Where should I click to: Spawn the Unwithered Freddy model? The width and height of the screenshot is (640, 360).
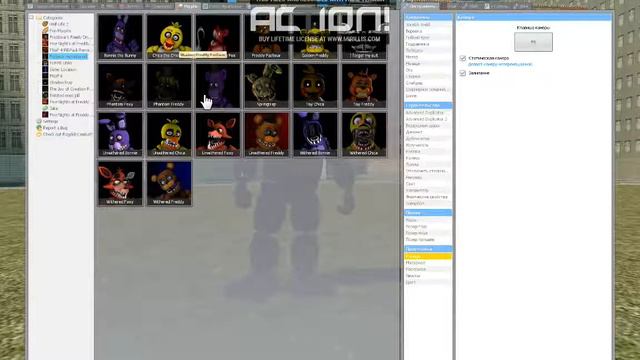coord(267,134)
